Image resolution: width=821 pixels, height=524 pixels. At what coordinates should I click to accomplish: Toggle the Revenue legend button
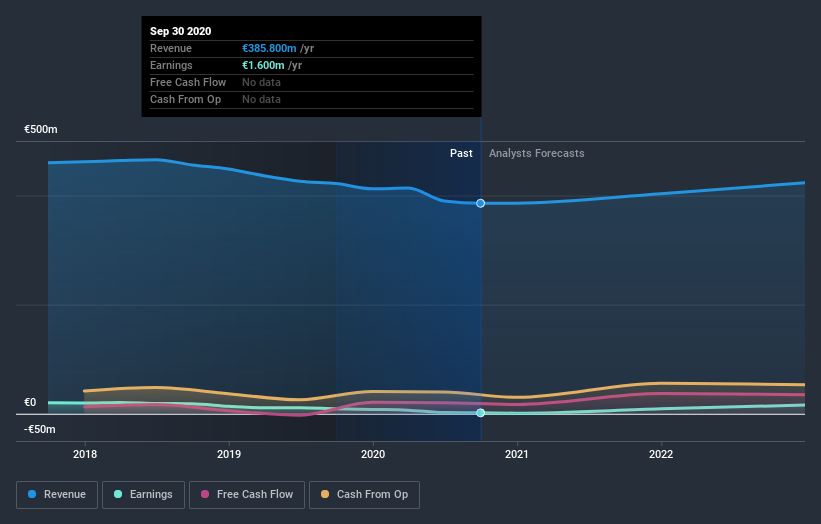[57, 495]
